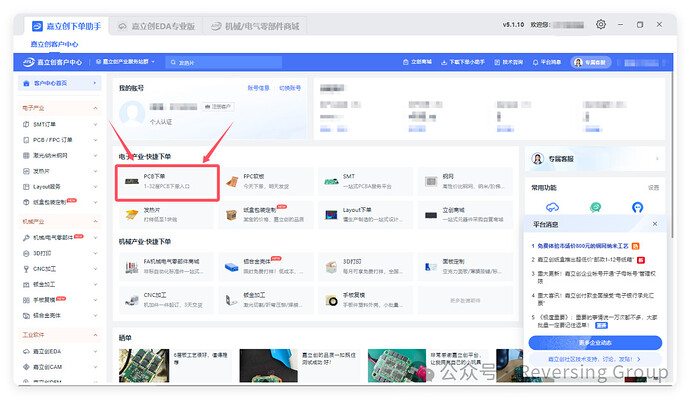Click the green chat icon under 常用功能
The width and height of the screenshot is (690, 399).
click(x=595, y=207)
